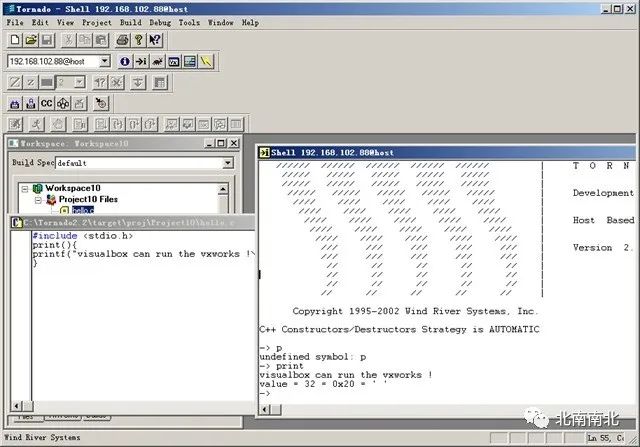Click 'undefined symbol: p' in shell

pos(313,357)
